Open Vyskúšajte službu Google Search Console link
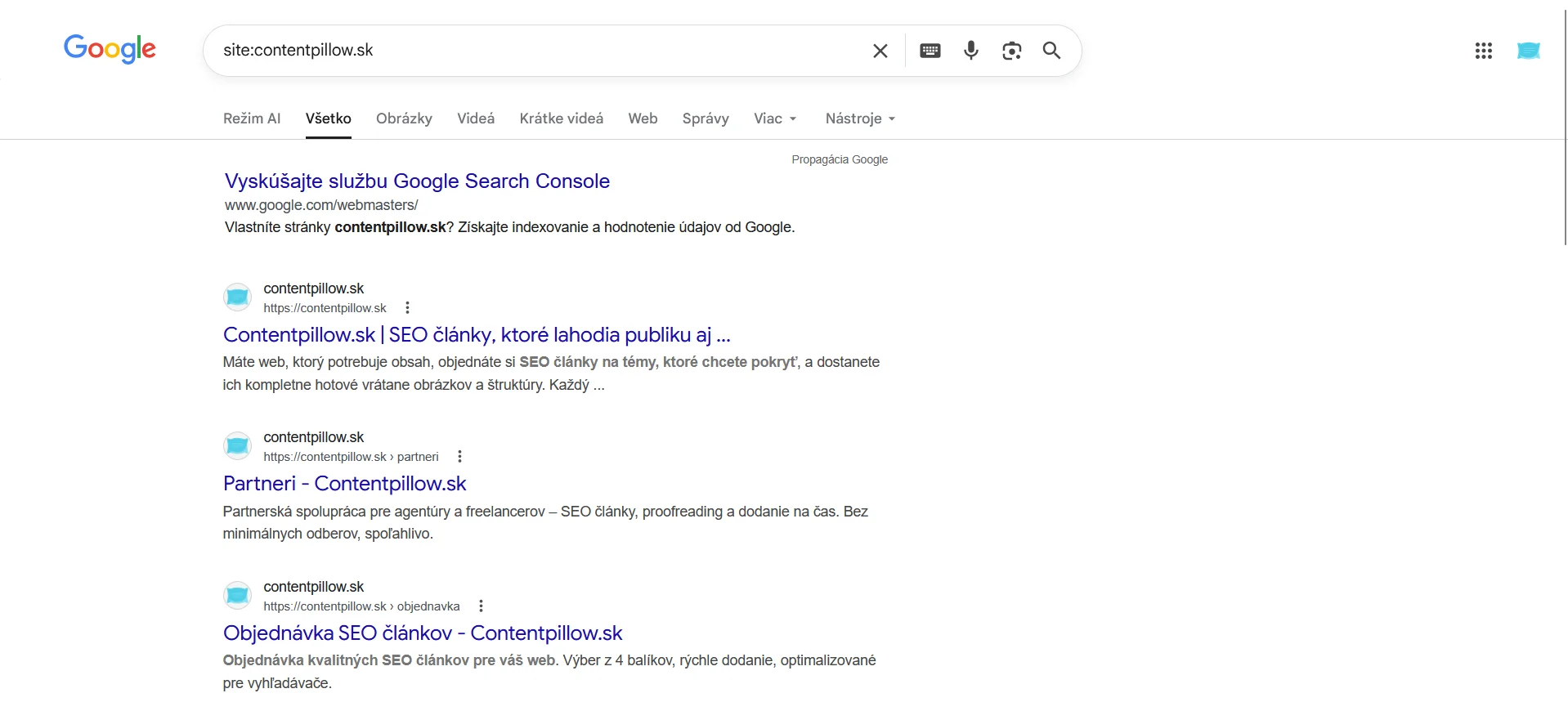1568x711 pixels. point(417,181)
